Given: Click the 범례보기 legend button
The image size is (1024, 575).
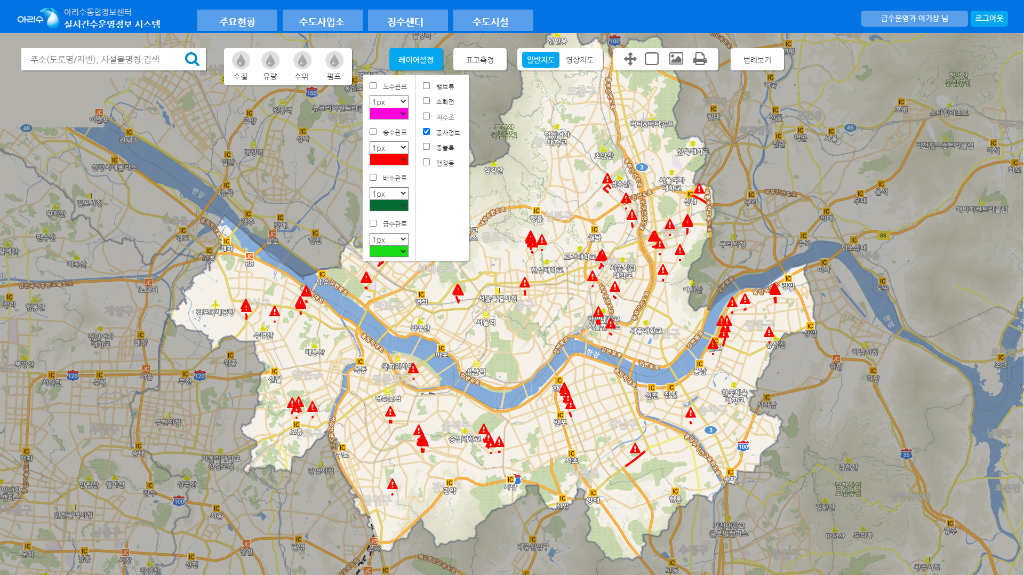Looking at the screenshot, I should 757,59.
